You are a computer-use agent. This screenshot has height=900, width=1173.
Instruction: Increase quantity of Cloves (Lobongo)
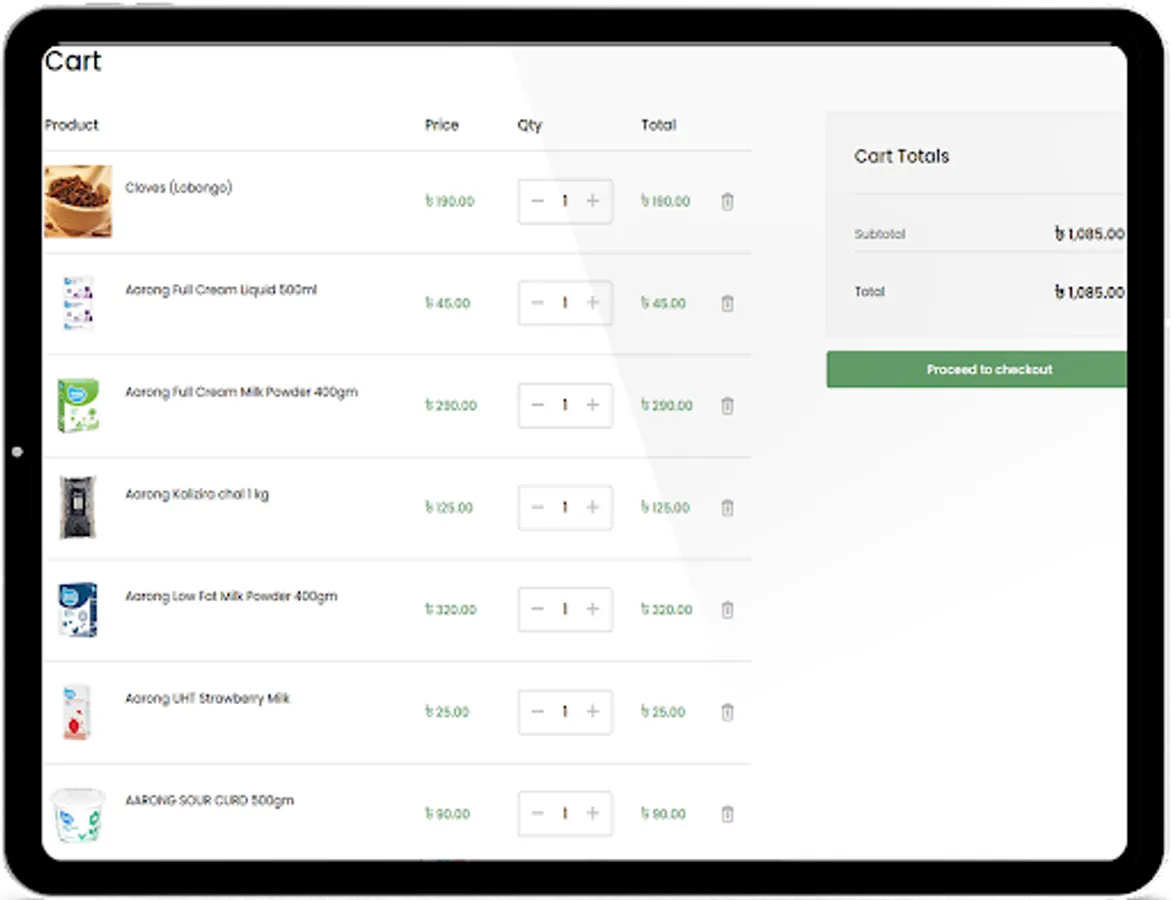point(592,200)
